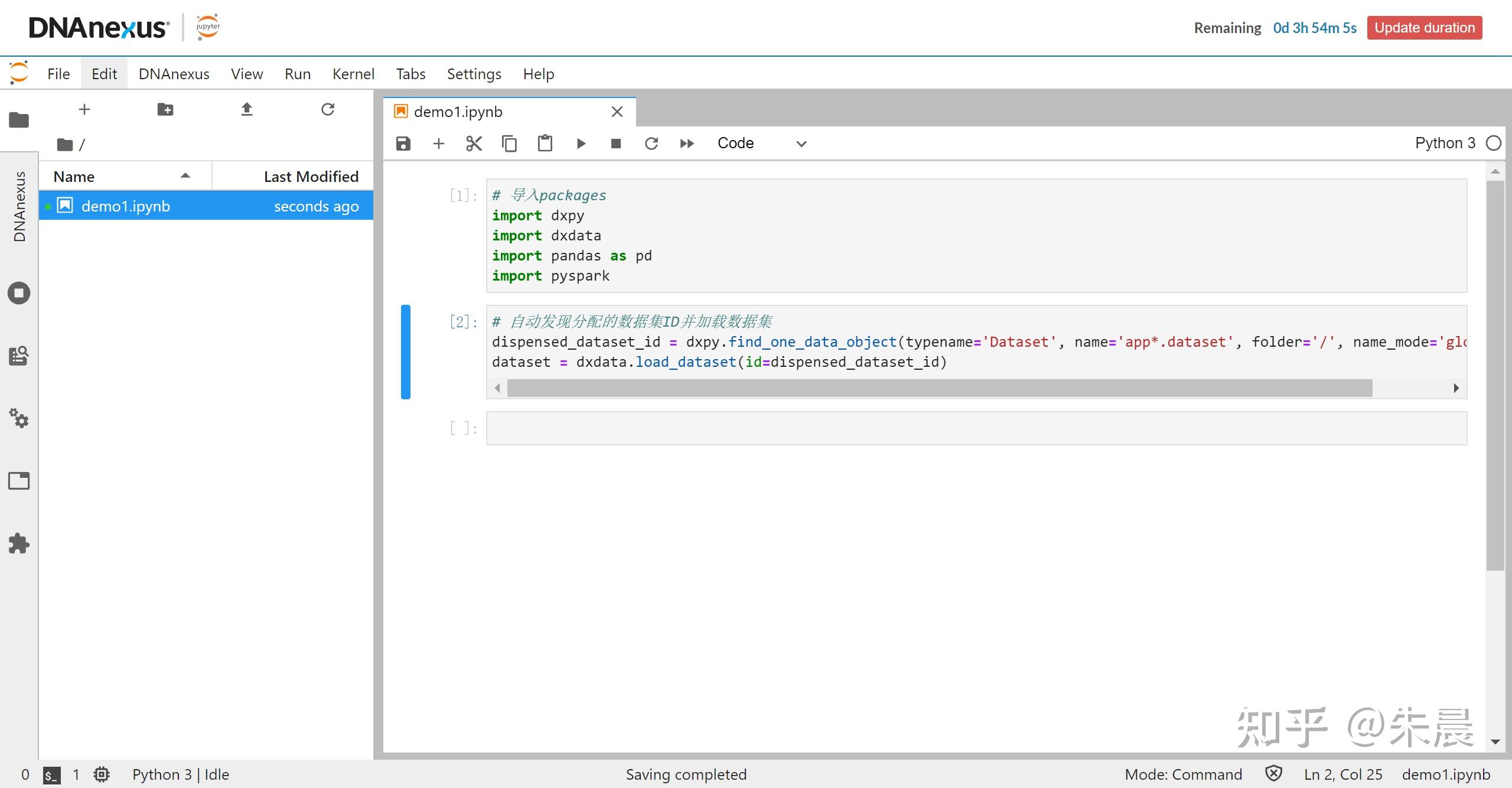
Task: Open the DNAnexus sidebar tab
Action: 19,207
